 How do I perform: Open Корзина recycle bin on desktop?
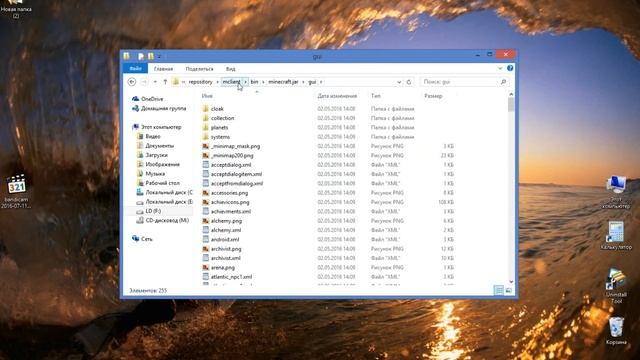click(616, 331)
